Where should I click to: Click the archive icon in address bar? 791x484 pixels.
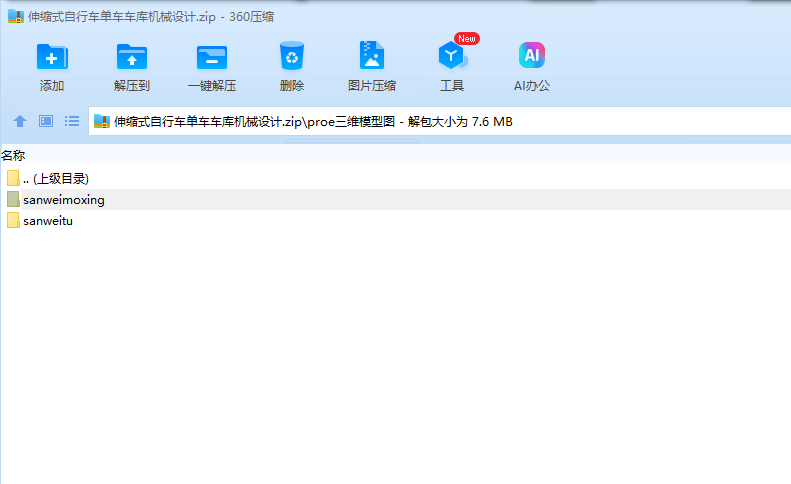102,122
